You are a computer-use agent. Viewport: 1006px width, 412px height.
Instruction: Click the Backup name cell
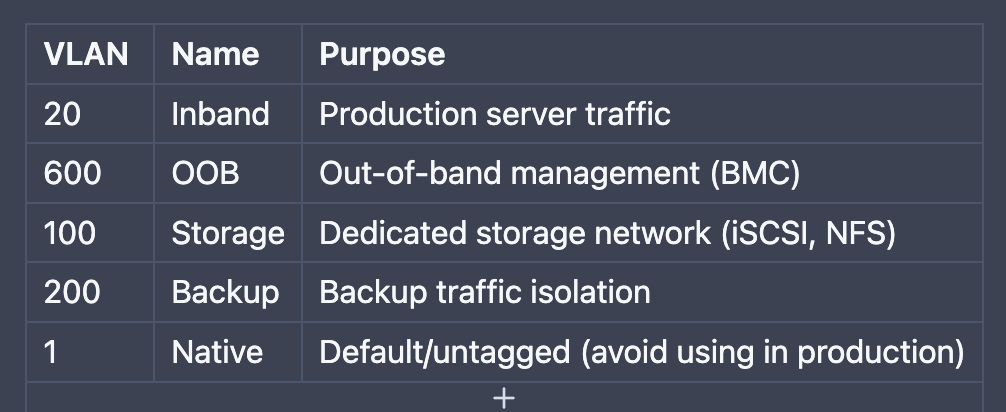click(228, 292)
